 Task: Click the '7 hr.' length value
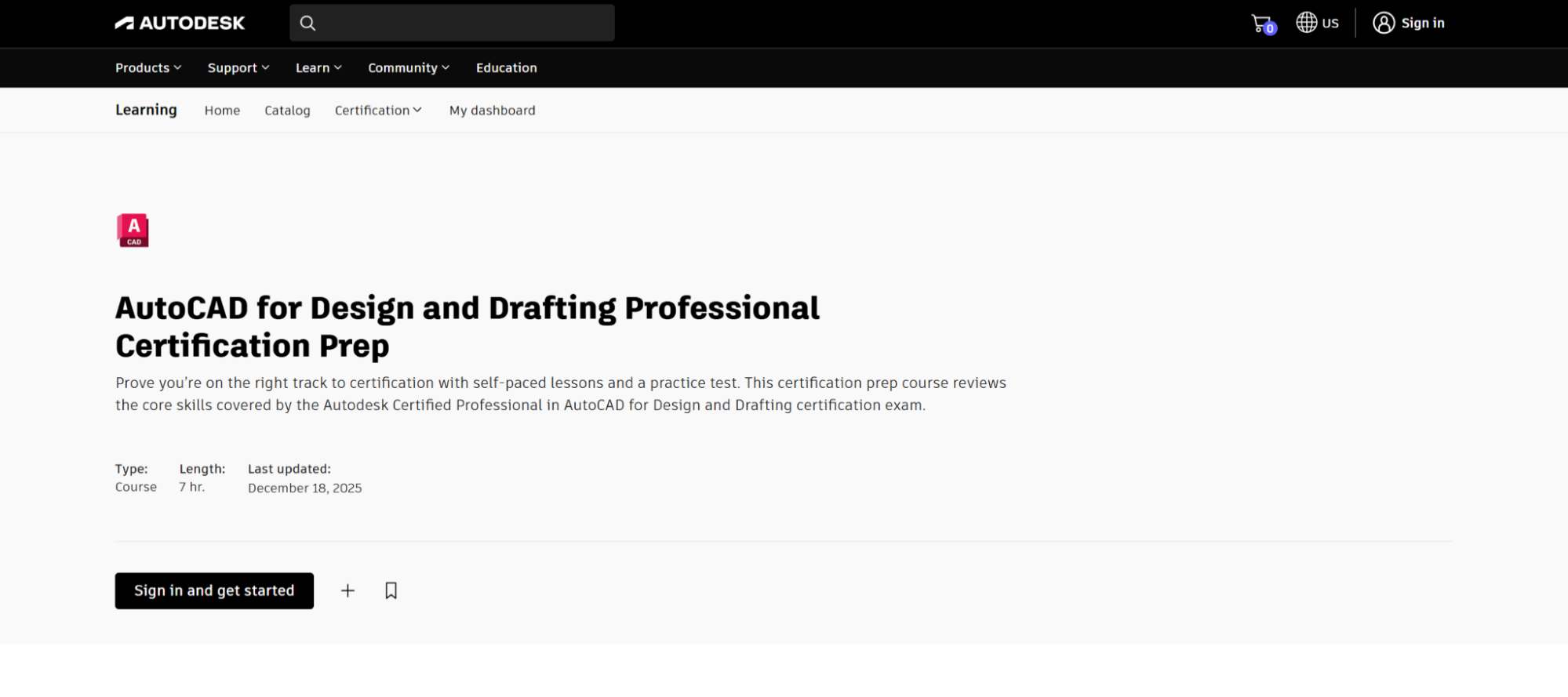(x=192, y=487)
